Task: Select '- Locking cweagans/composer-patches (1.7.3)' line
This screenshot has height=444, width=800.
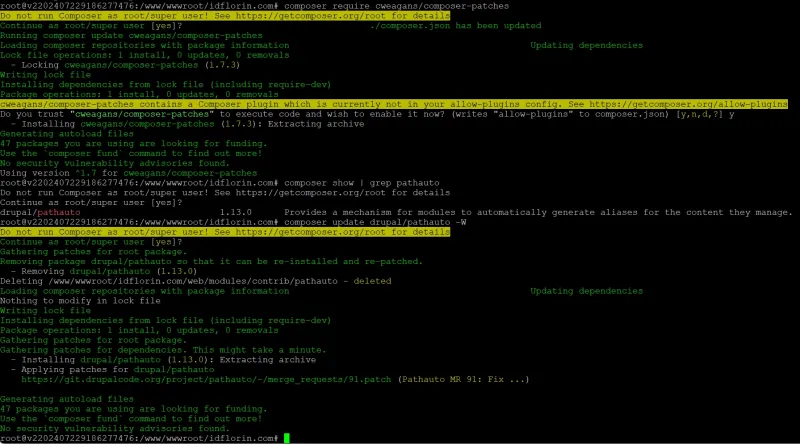Action: [x=125, y=65]
